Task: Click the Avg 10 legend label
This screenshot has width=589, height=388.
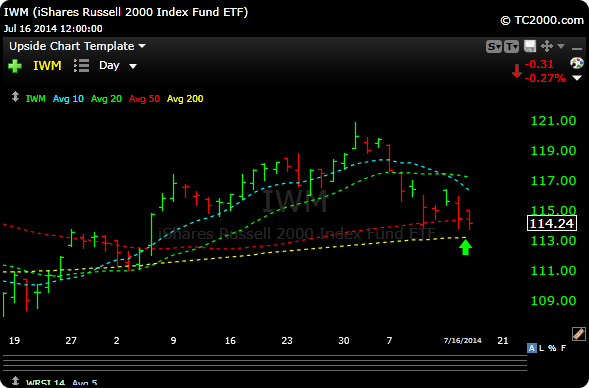Action: point(68,99)
